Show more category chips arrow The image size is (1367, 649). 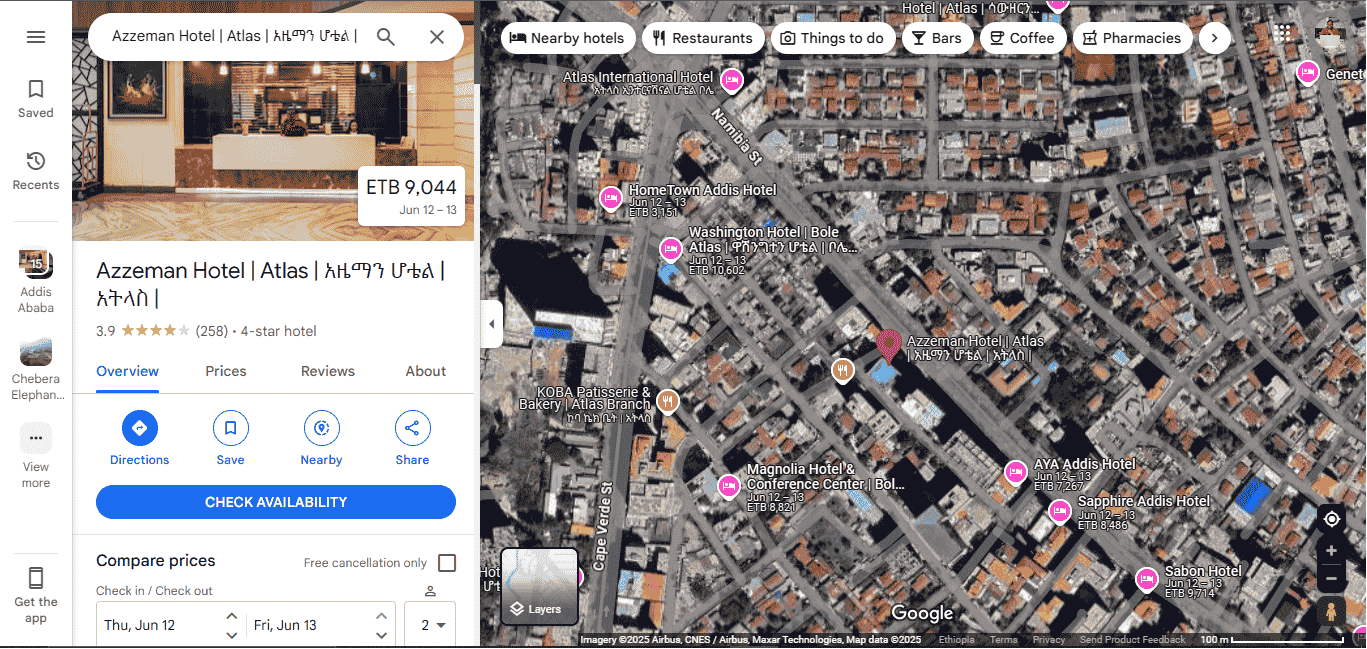tap(1214, 38)
